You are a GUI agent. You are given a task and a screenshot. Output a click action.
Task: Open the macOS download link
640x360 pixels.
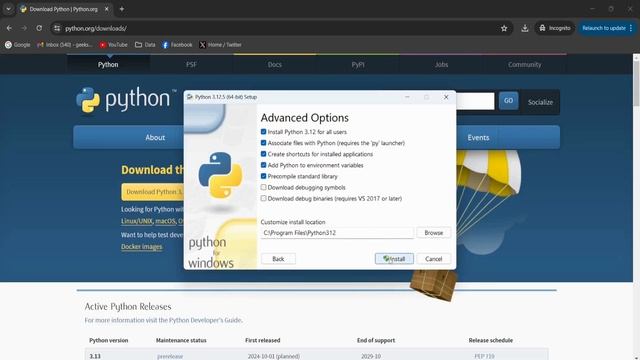point(165,221)
